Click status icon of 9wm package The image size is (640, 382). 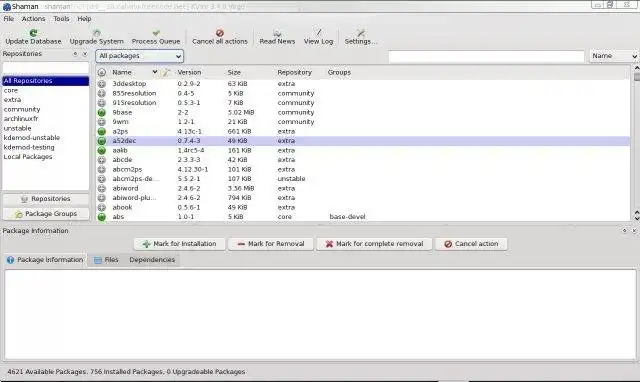point(102,122)
